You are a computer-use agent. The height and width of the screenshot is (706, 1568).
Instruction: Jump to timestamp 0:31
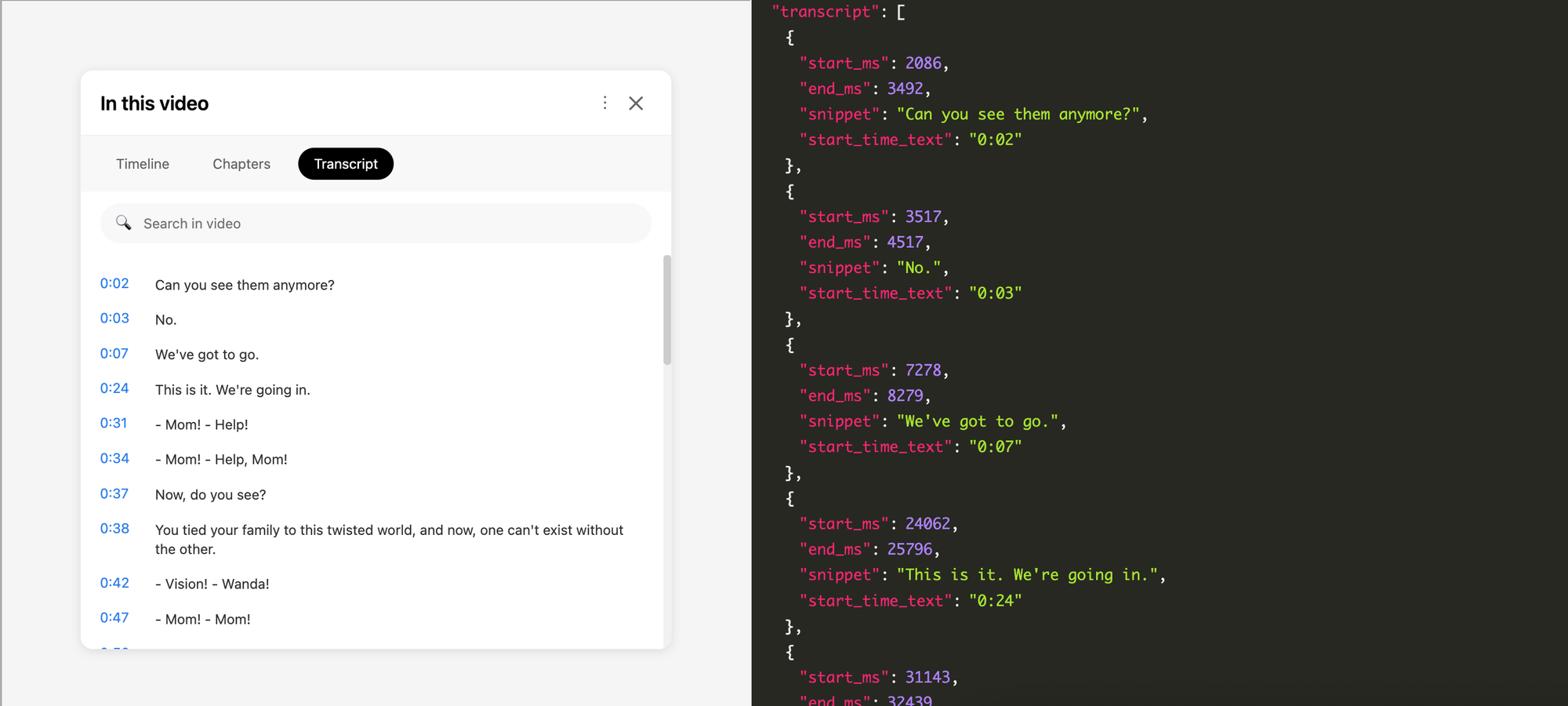114,423
